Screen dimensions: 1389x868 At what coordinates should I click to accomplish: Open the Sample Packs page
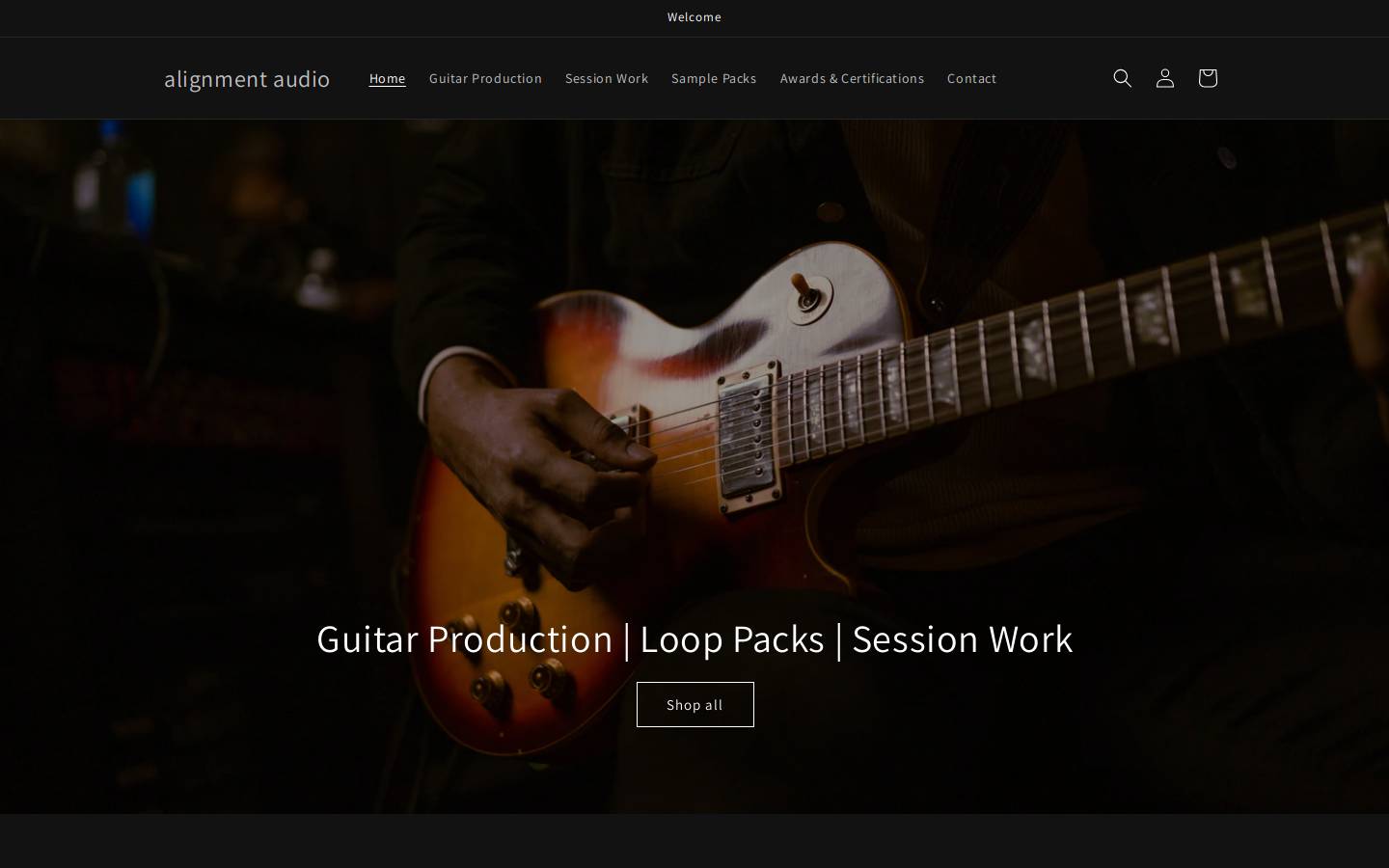[x=714, y=78]
